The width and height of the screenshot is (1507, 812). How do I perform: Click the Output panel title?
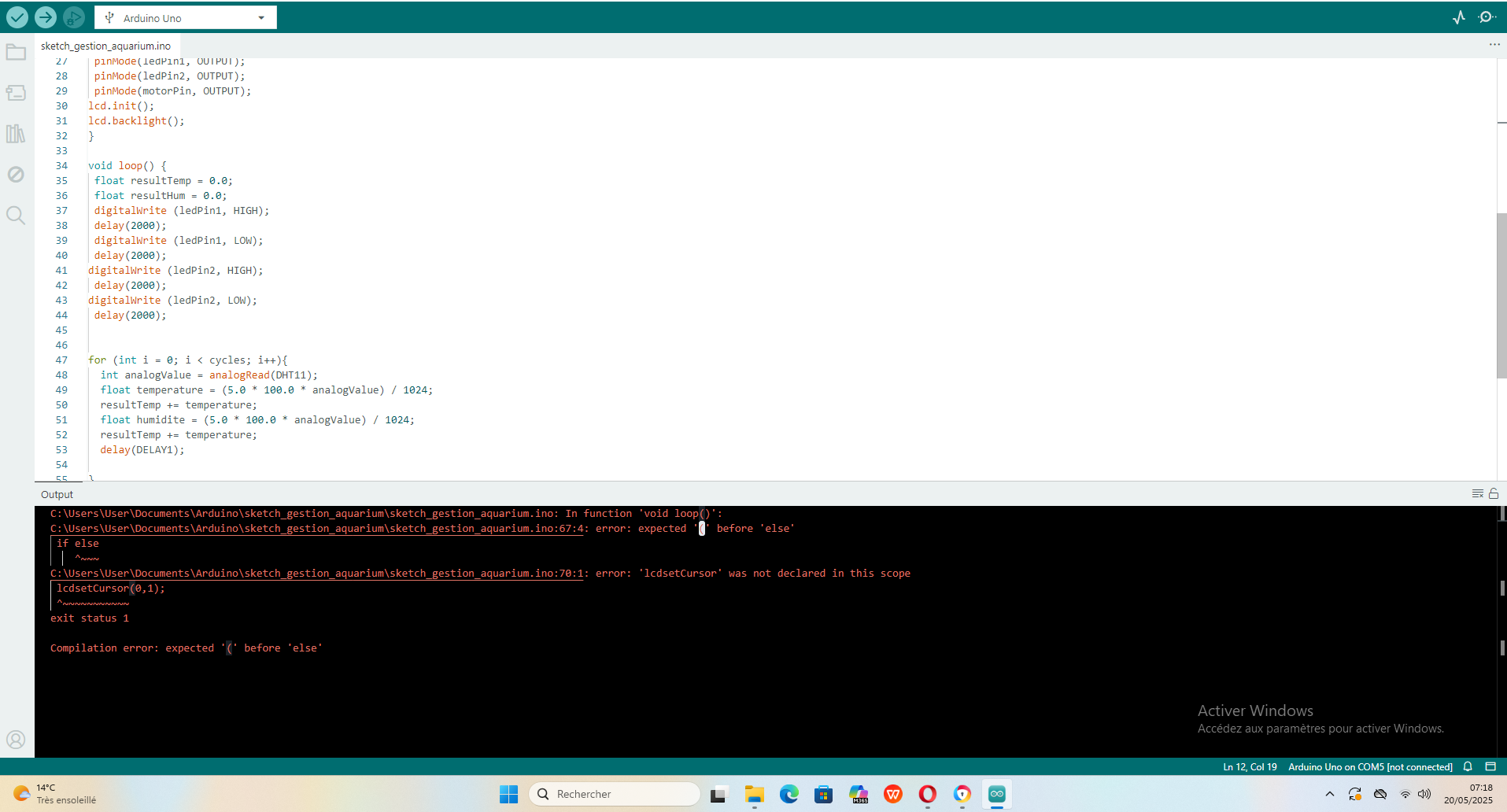coord(57,494)
